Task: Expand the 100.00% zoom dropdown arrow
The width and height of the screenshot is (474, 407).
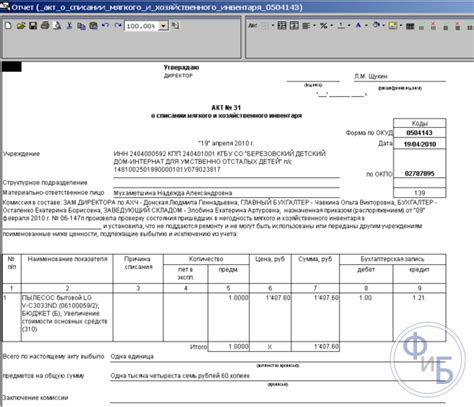Action: [x=164, y=26]
